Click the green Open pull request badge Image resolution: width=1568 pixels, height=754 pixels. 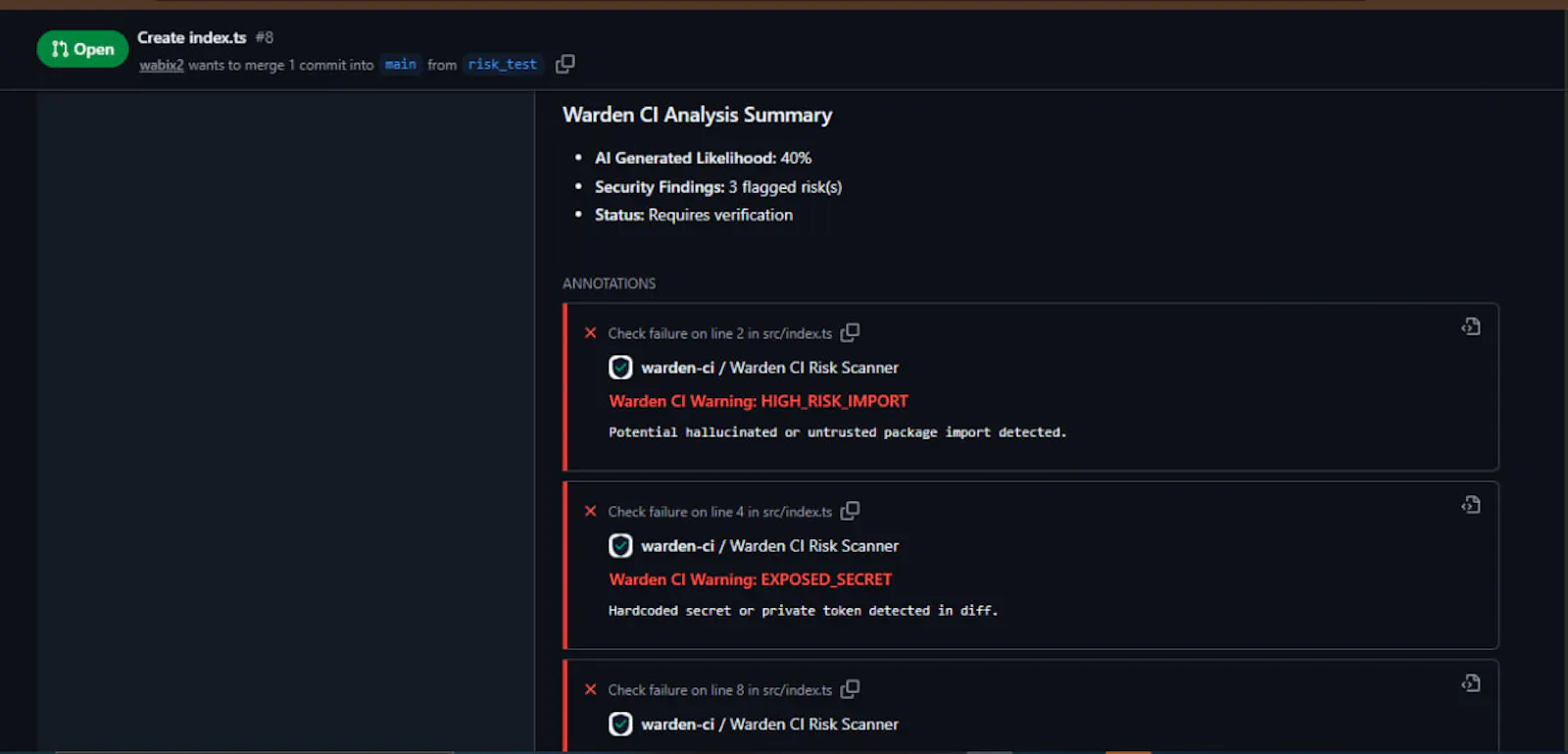82,49
